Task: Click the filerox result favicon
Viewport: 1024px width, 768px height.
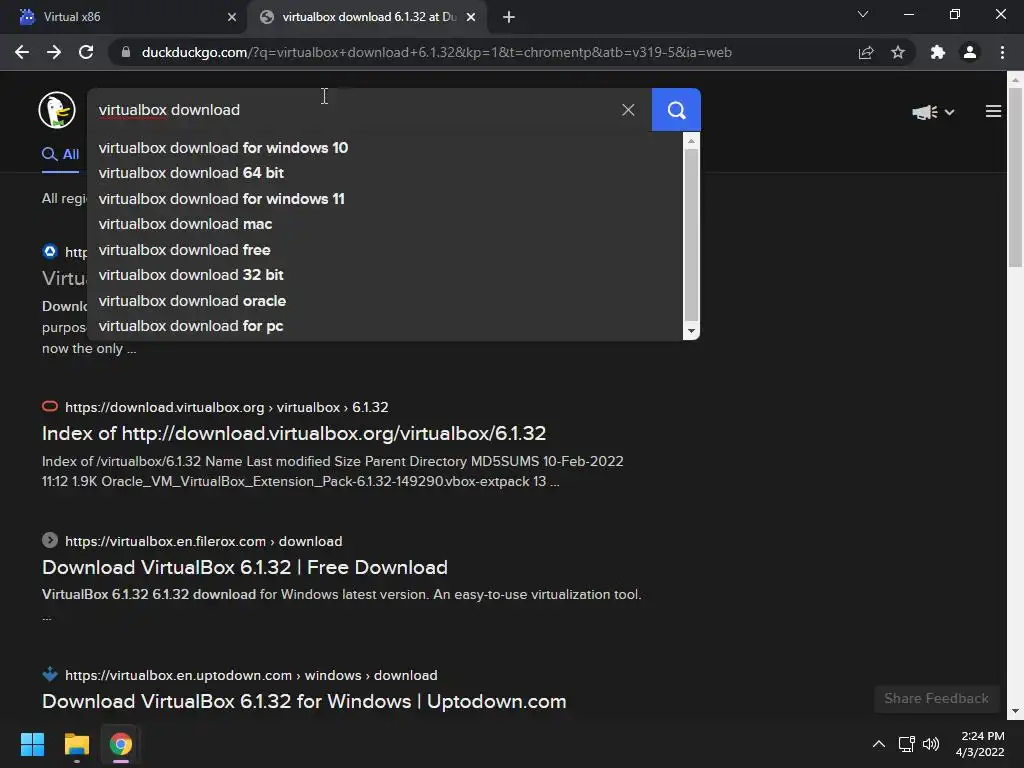Action: point(50,540)
